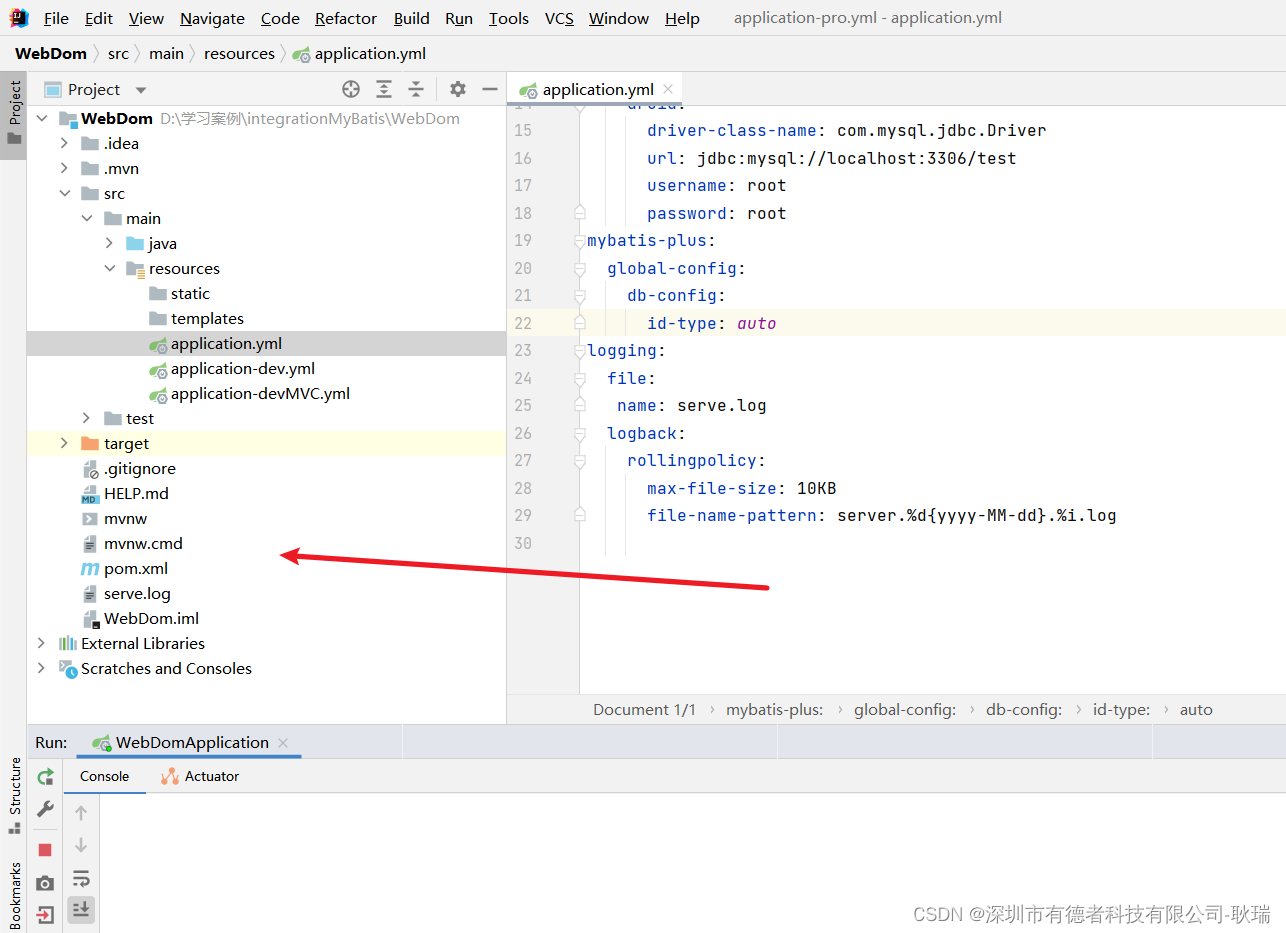This screenshot has width=1286, height=933.
Task: Open the Navigate menu
Action: click(x=212, y=18)
